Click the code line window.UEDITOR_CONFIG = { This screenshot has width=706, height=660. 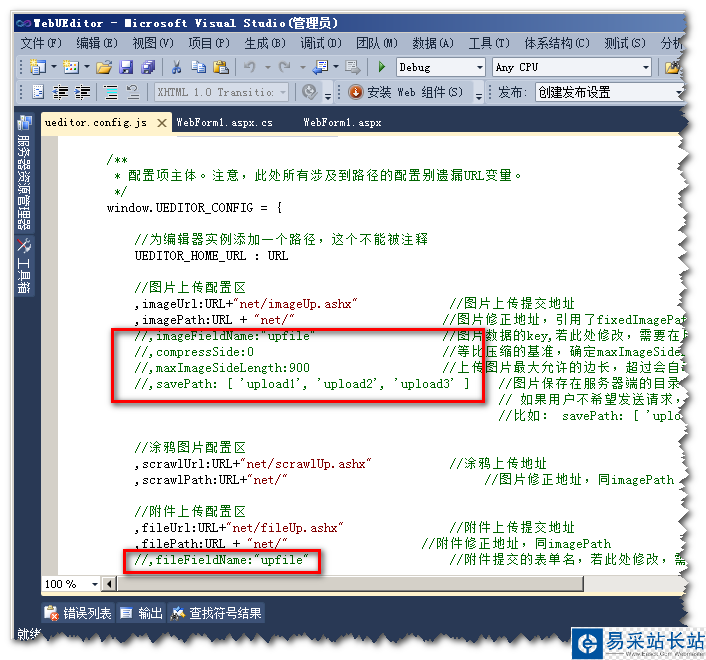click(194, 208)
